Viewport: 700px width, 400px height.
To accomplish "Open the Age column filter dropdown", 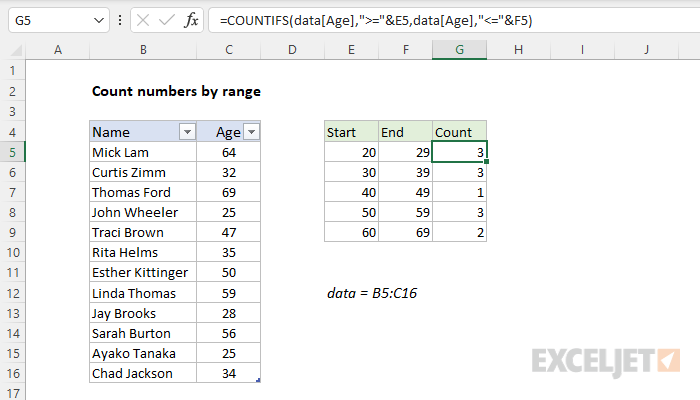I will tap(251, 132).
